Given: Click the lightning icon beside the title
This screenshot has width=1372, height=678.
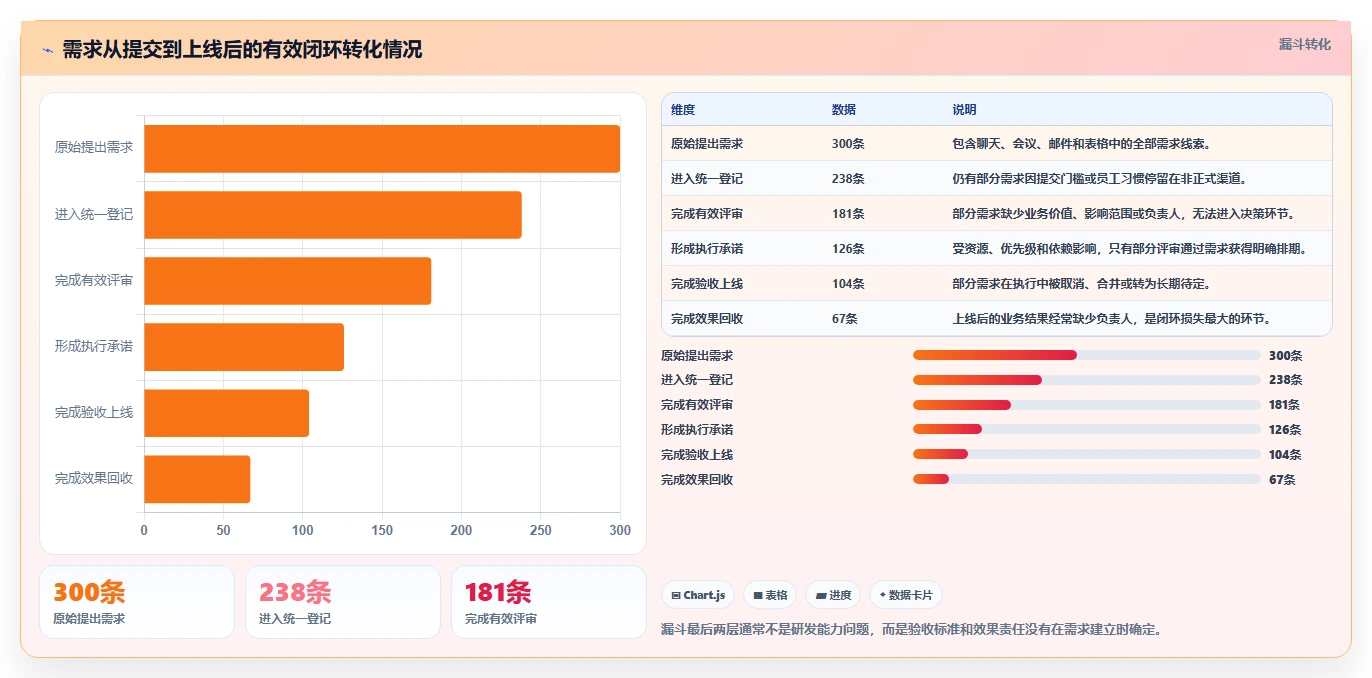Looking at the screenshot, I should (47, 50).
